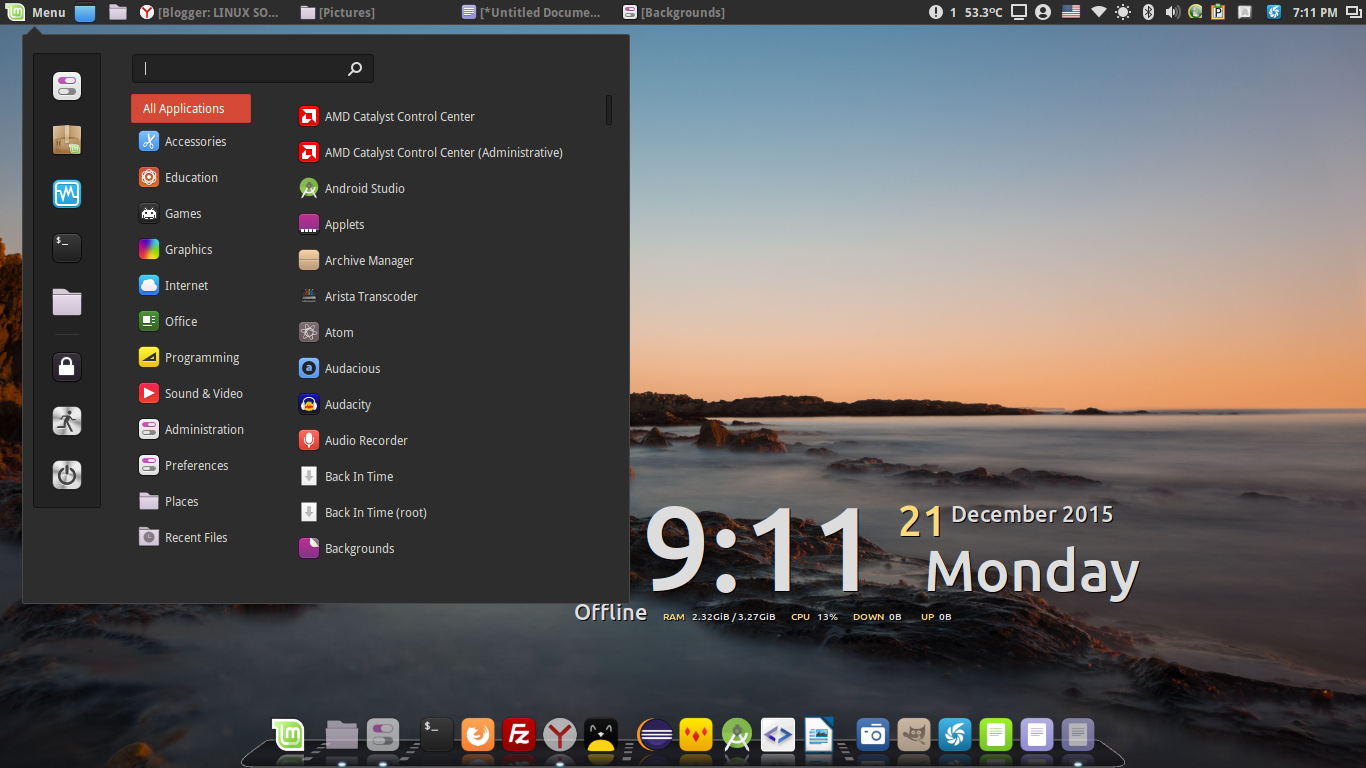This screenshot has height=768, width=1366.
Task: Shut down using the power icon
Action: [x=66, y=475]
